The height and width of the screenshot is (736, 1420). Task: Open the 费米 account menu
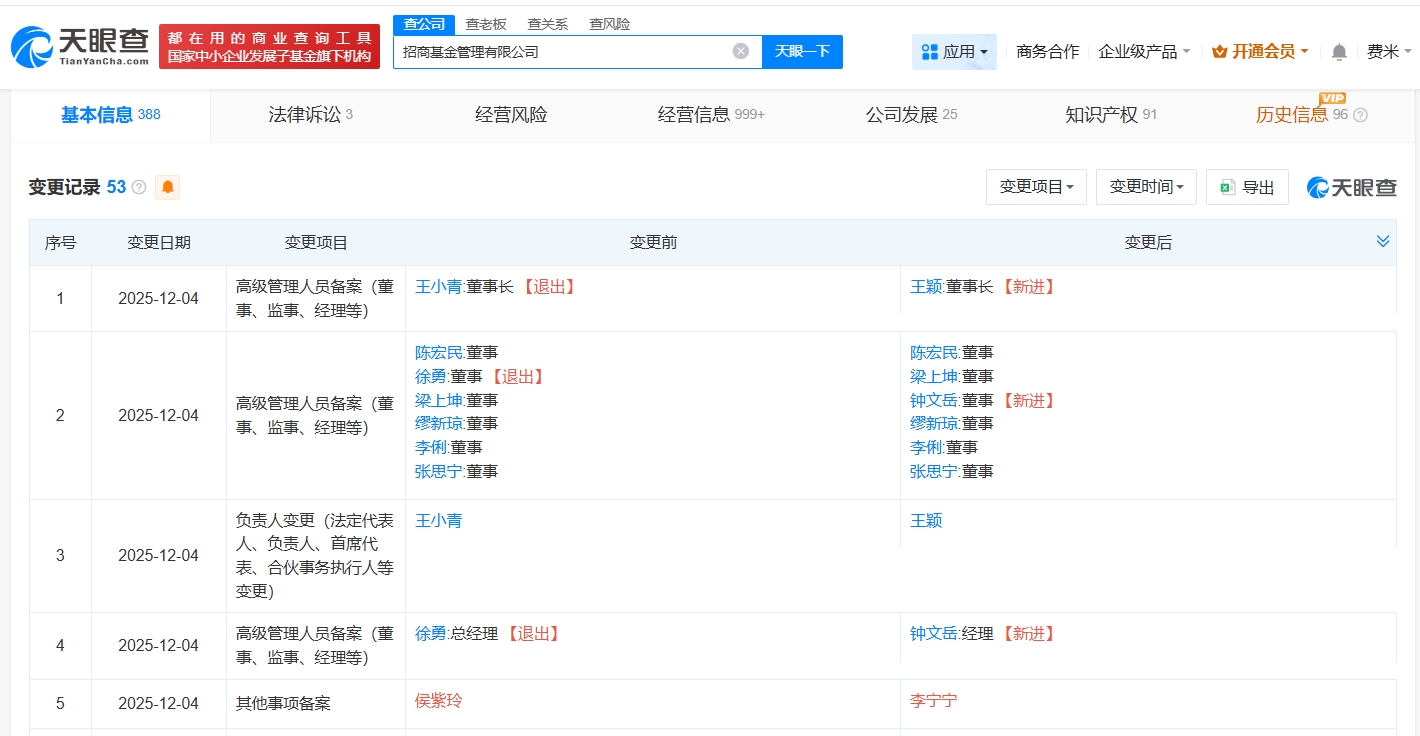pos(1389,52)
